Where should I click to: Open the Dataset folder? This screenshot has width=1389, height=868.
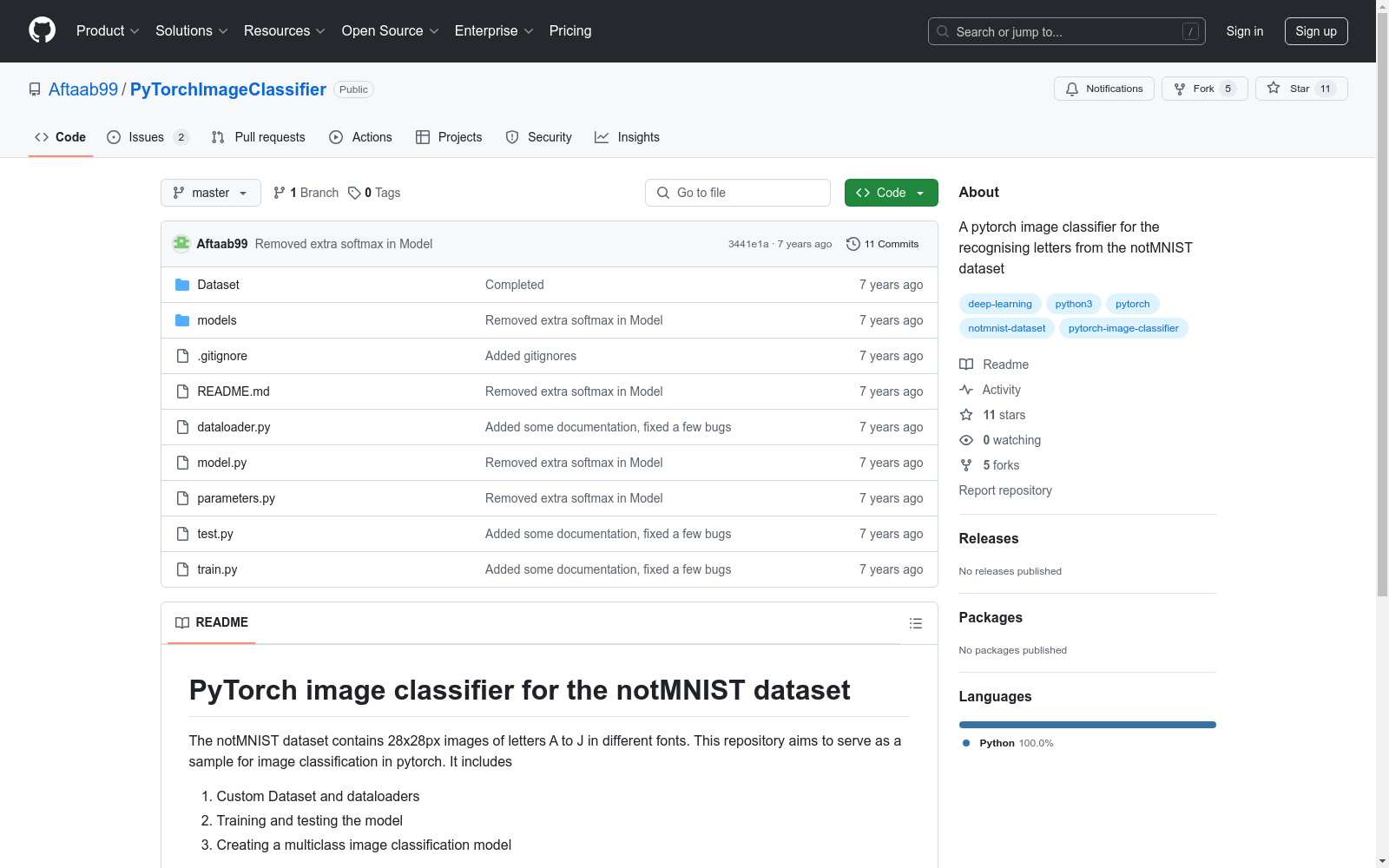tap(218, 285)
